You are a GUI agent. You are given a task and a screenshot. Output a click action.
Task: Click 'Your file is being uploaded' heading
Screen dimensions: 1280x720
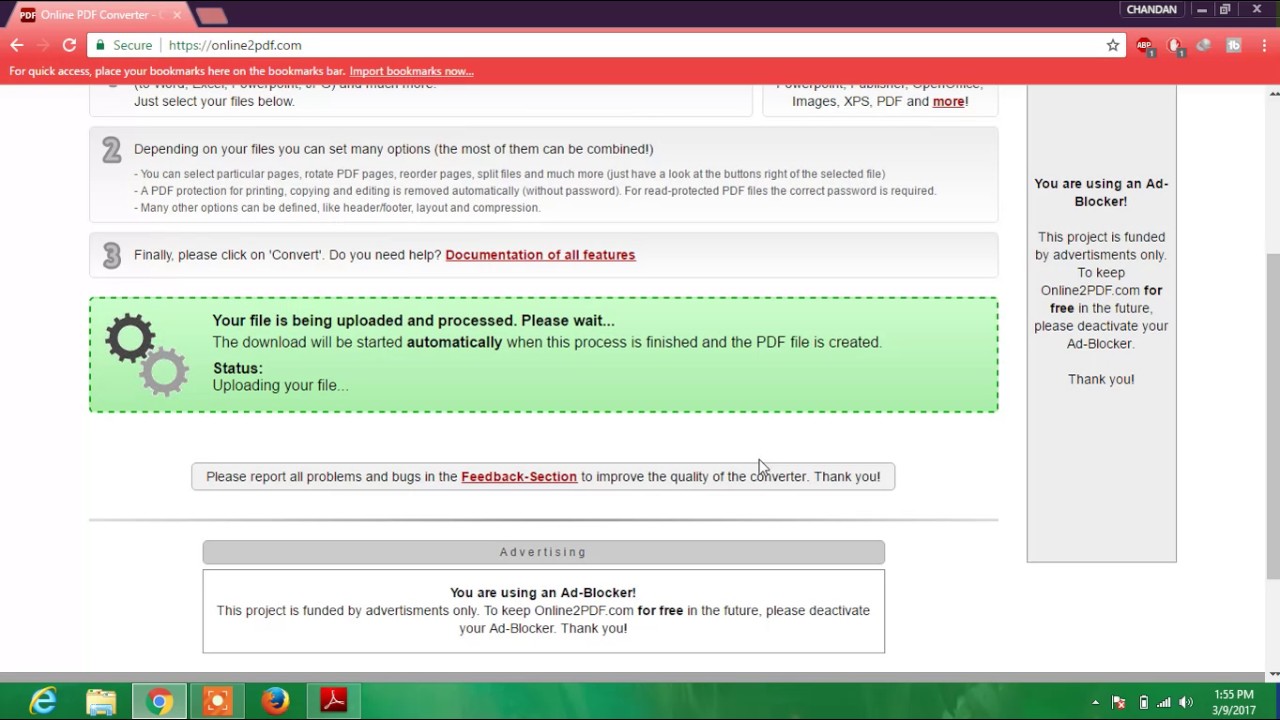pos(413,321)
